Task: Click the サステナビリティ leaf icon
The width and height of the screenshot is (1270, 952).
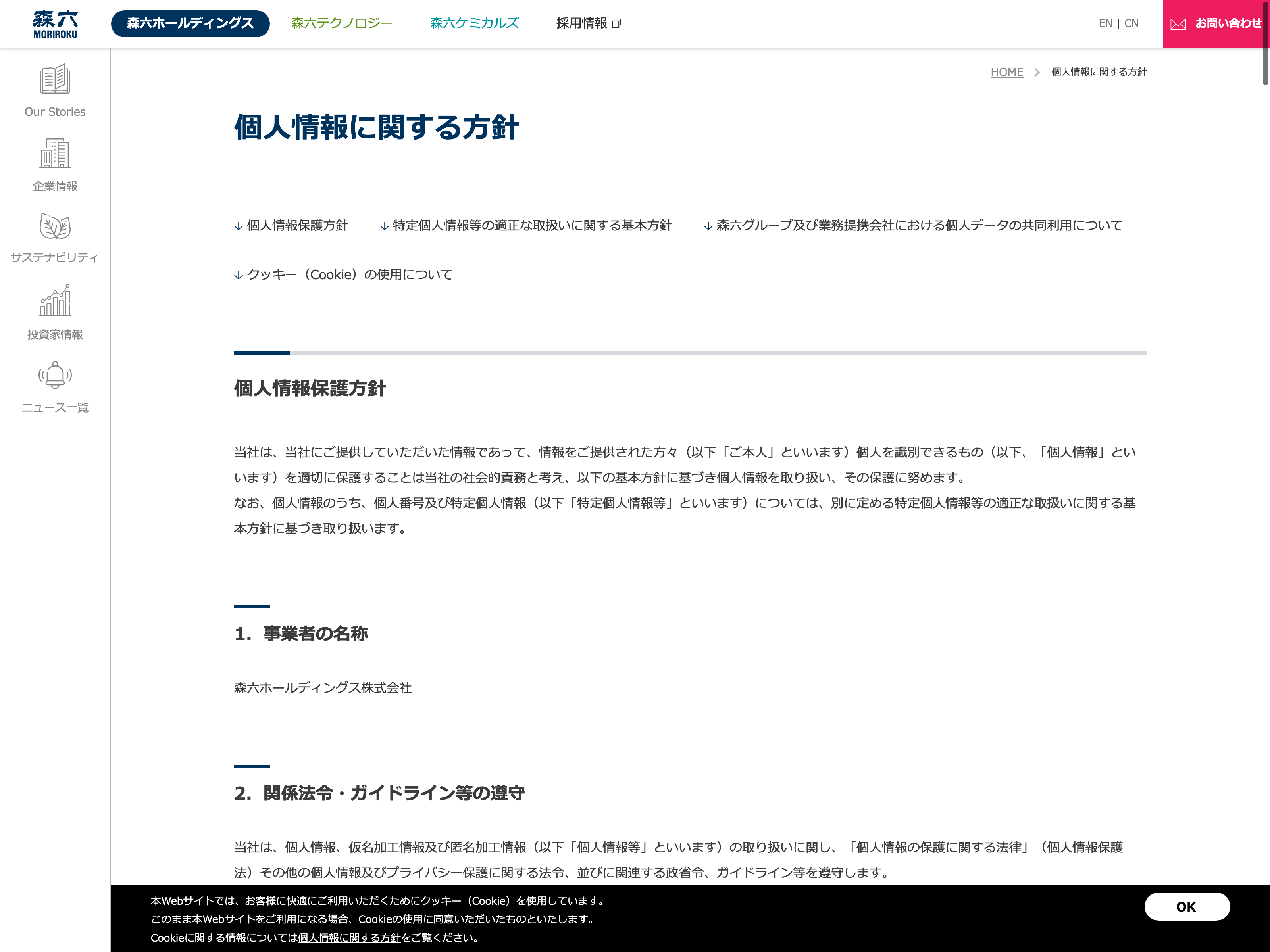Action: click(x=55, y=226)
